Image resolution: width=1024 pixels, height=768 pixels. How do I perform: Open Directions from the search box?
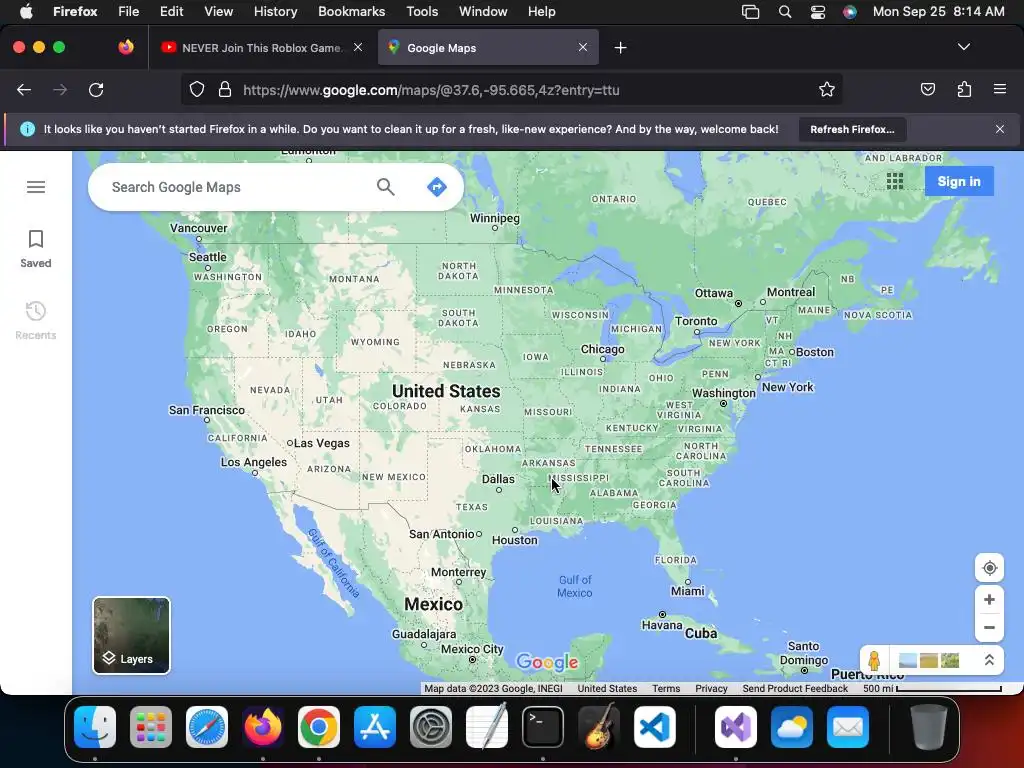pos(436,187)
